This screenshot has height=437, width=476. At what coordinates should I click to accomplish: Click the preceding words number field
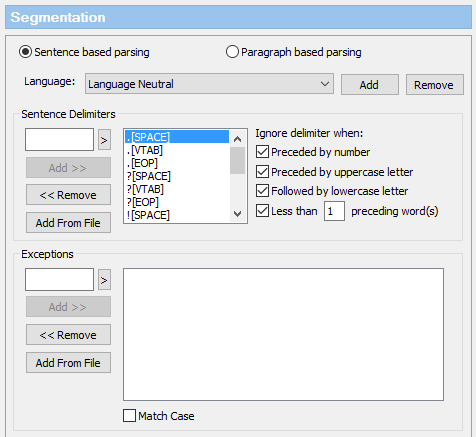pos(334,211)
